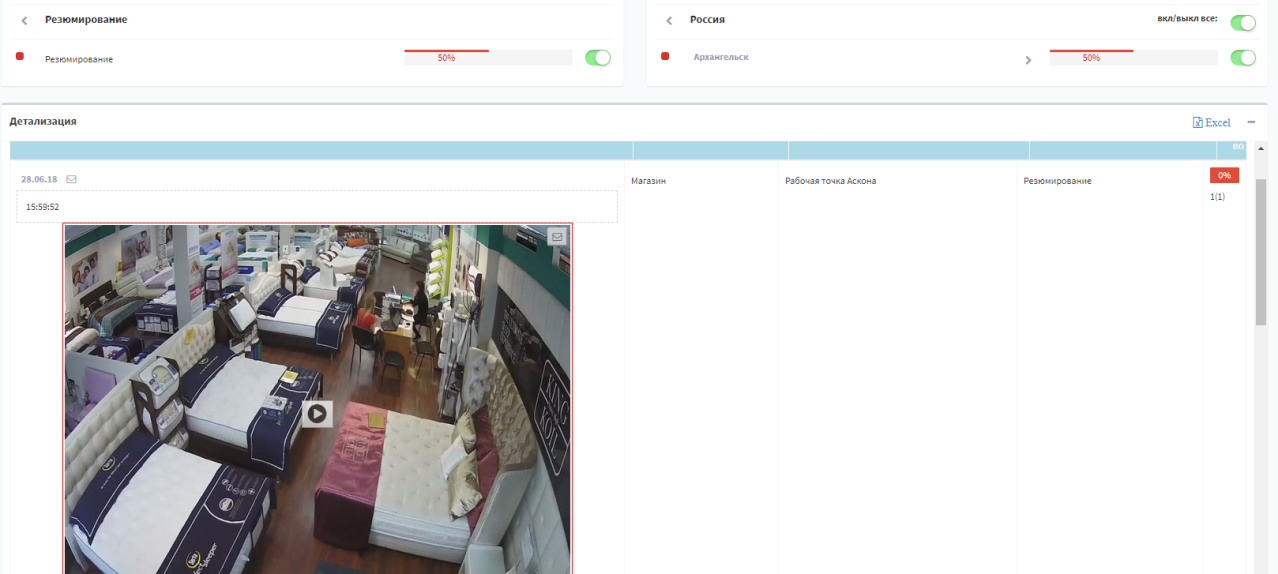Viewport: 1278px width, 574px height.
Task: Click the Рабочая точка Аскона cell
Action: tap(830, 181)
